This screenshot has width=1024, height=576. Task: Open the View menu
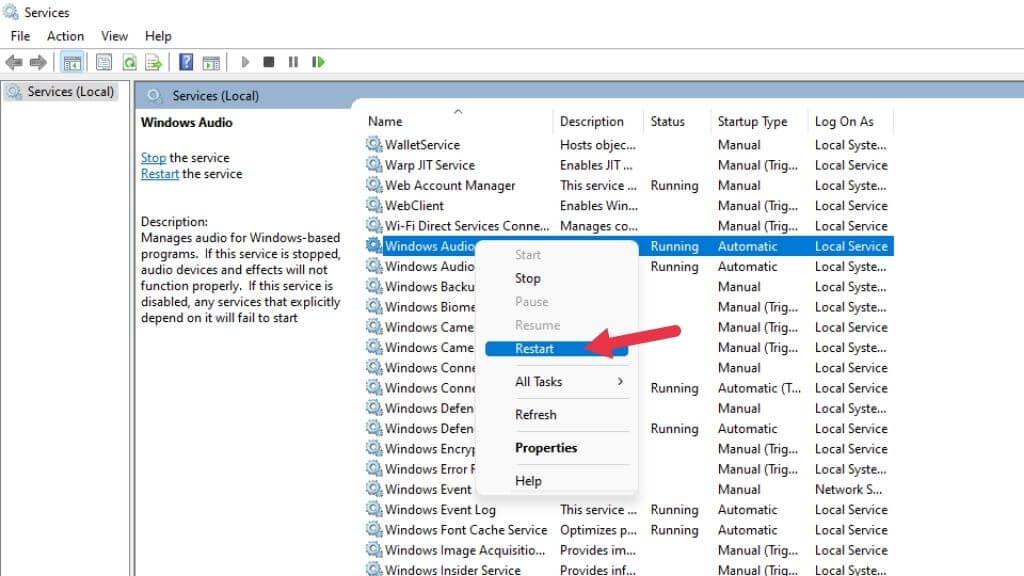point(114,36)
